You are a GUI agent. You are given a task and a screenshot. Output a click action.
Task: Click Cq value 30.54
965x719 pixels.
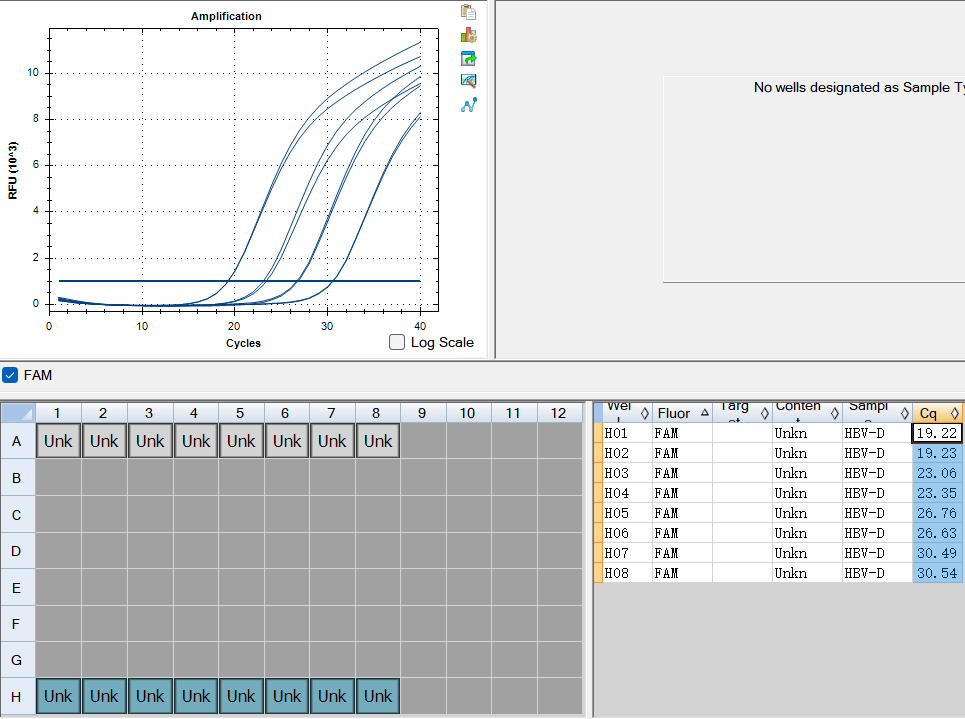[x=937, y=573]
